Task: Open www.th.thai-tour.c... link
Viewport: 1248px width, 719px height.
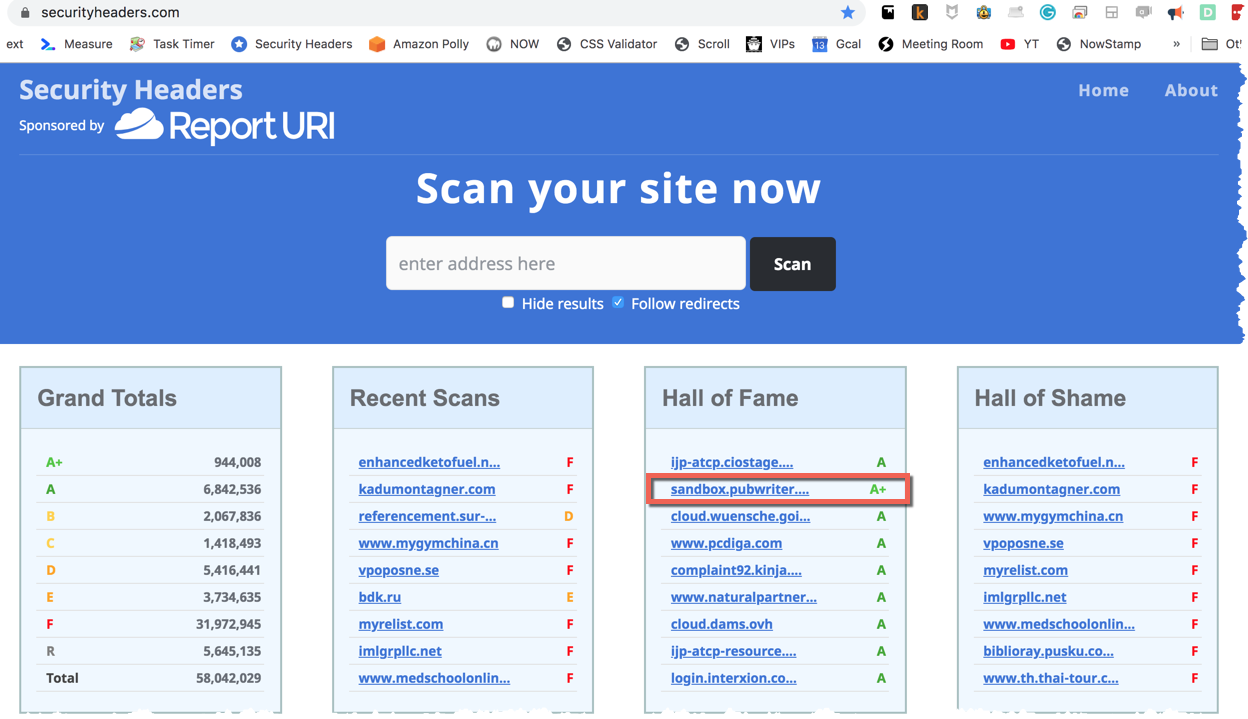Action: [x=1050, y=678]
